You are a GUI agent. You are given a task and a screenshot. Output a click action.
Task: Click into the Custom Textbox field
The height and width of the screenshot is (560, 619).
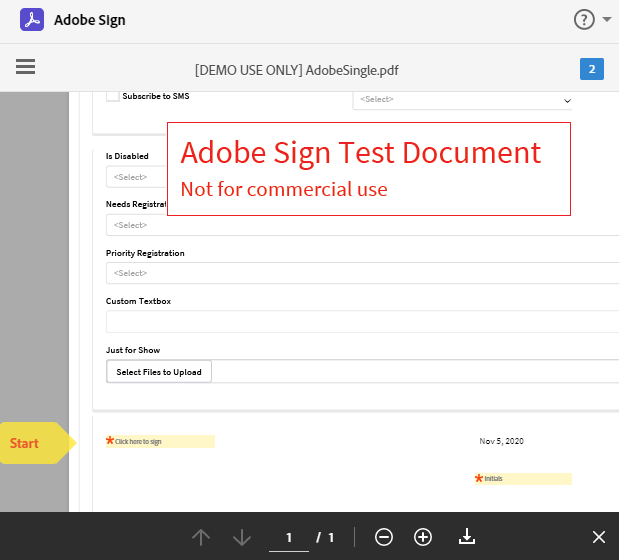(x=362, y=322)
